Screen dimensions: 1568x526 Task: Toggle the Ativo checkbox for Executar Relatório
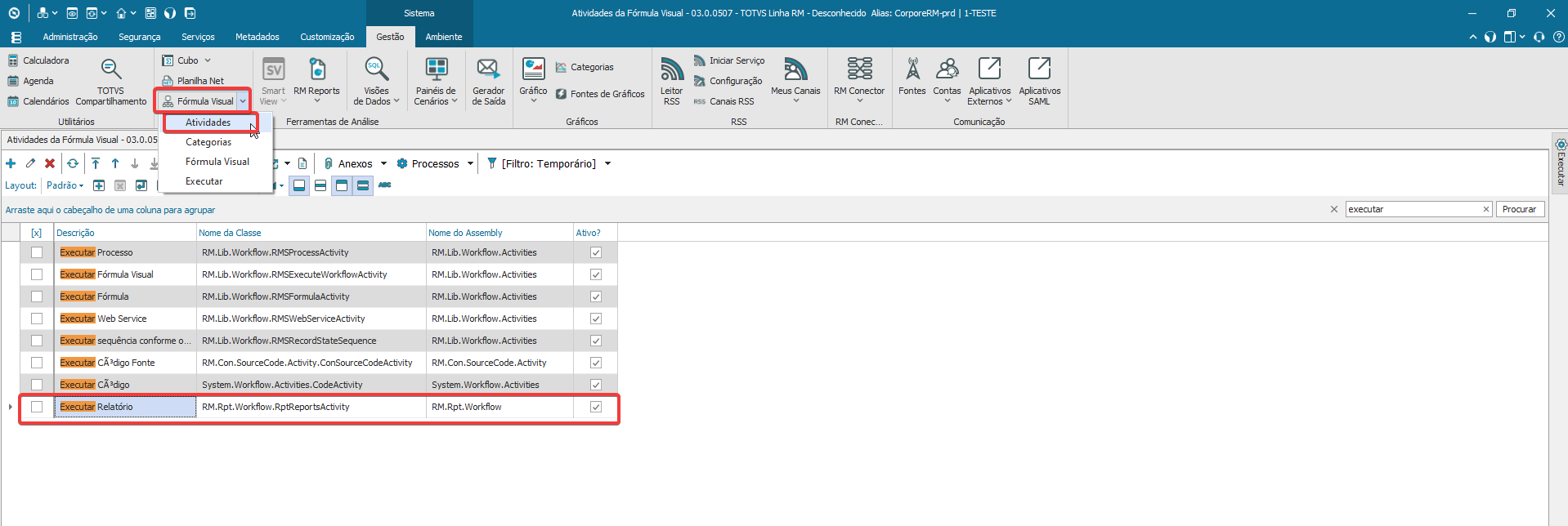(x=596, y=407)
